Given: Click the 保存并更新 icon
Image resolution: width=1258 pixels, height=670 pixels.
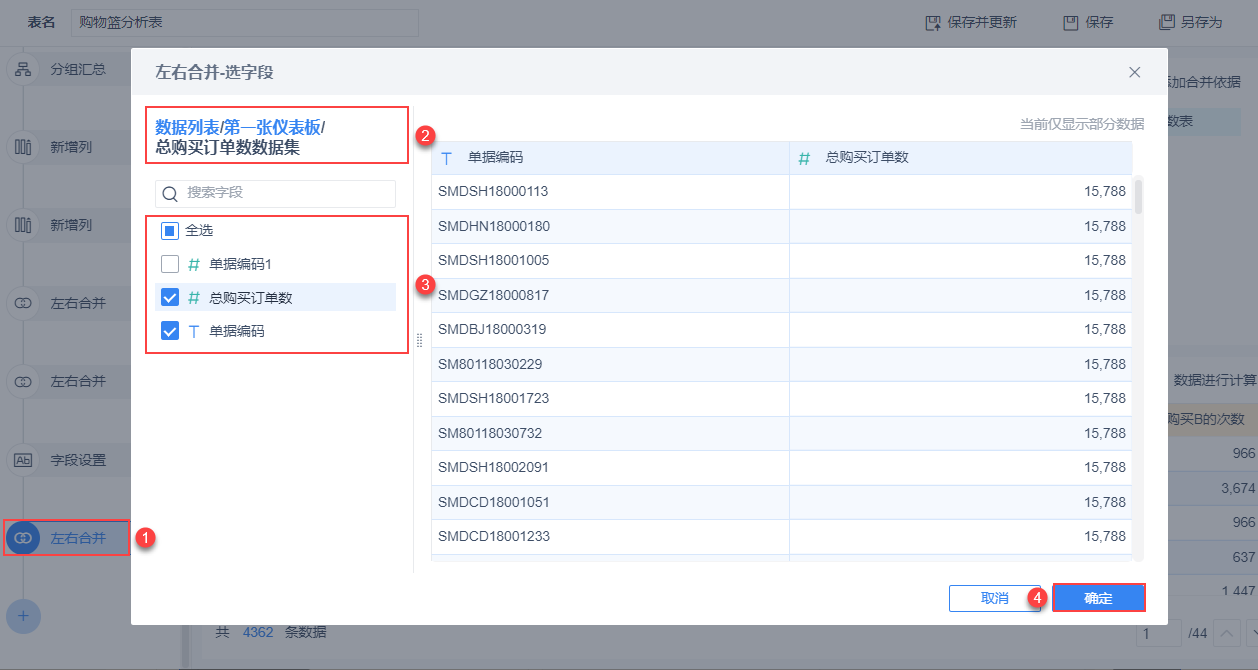Looking at the screenshot, I should point(933,22).
